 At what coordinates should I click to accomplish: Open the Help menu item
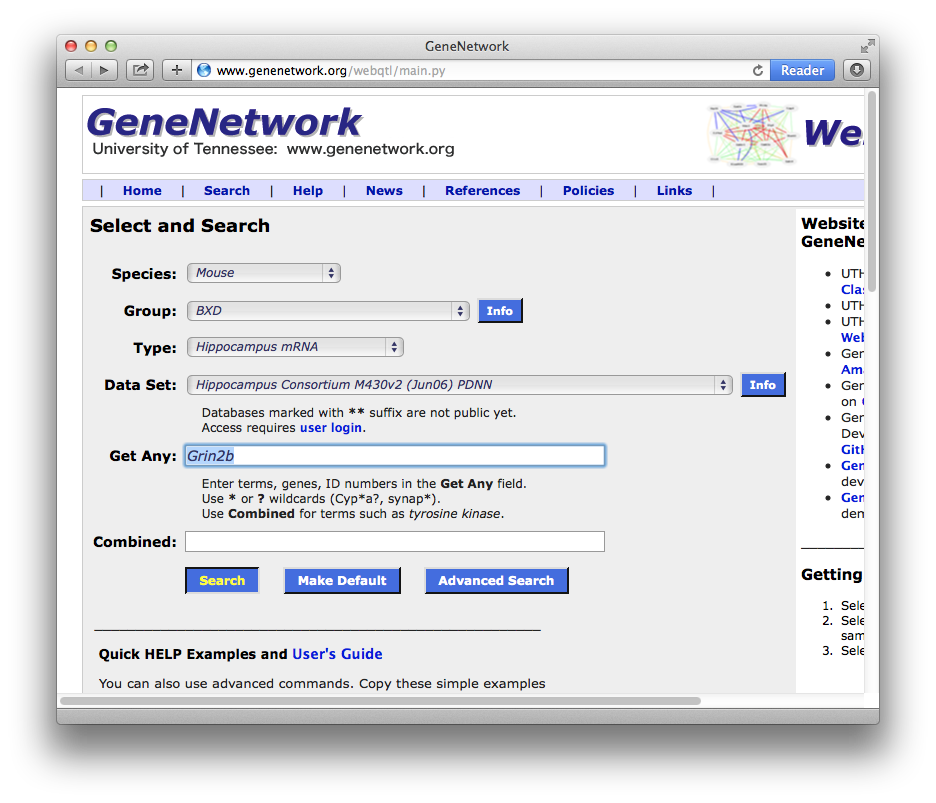click(x=308, y=191)
